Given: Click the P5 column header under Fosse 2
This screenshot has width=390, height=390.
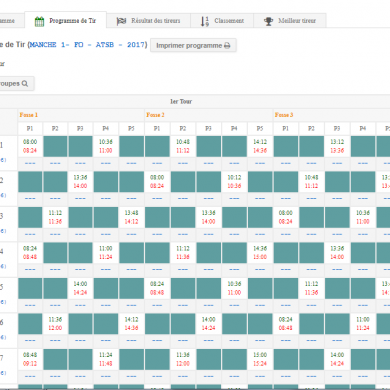Looking at the screenshot, I should tap(260, 128).
